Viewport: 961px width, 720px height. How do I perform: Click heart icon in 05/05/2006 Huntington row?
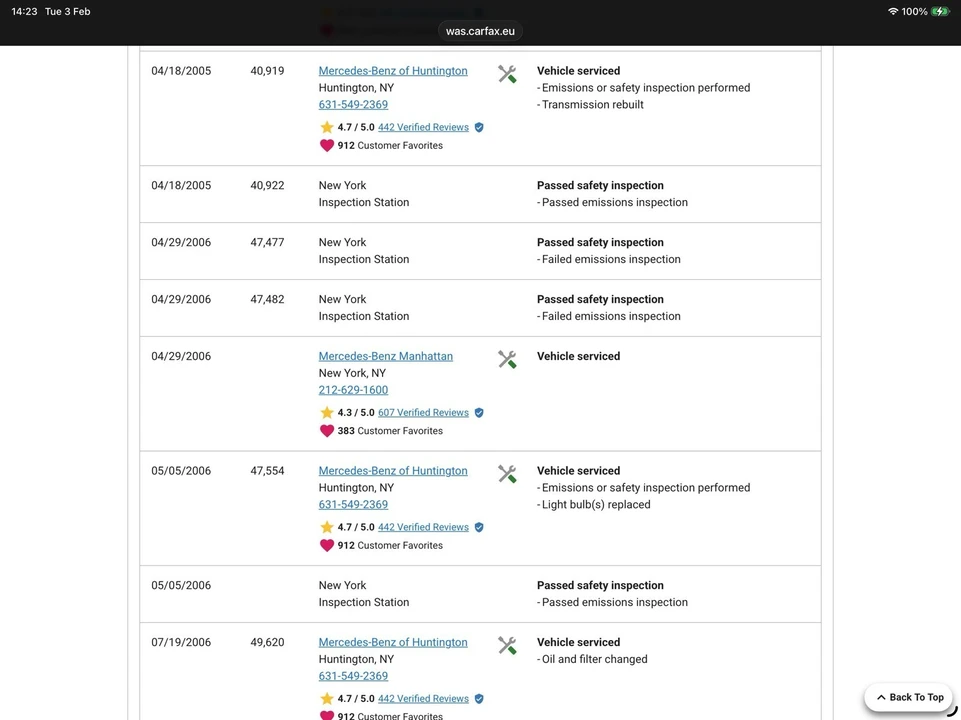(x=327, y=545)
